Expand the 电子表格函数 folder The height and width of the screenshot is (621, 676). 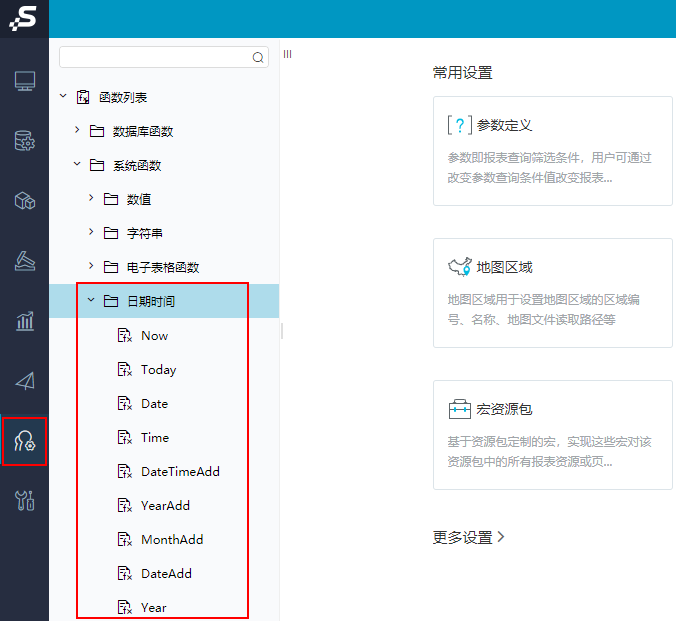[91, 266]
